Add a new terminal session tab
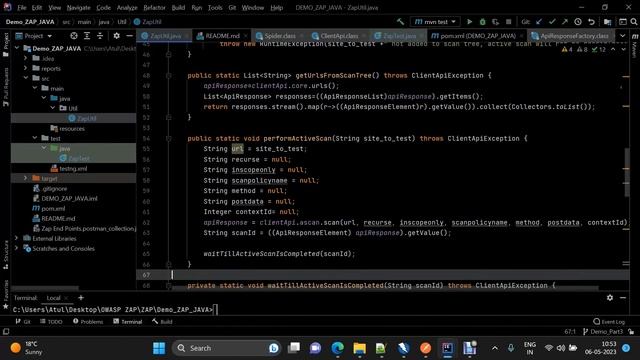Image resolution: width=640 pixels, height=360 pixels. [81, 298]
